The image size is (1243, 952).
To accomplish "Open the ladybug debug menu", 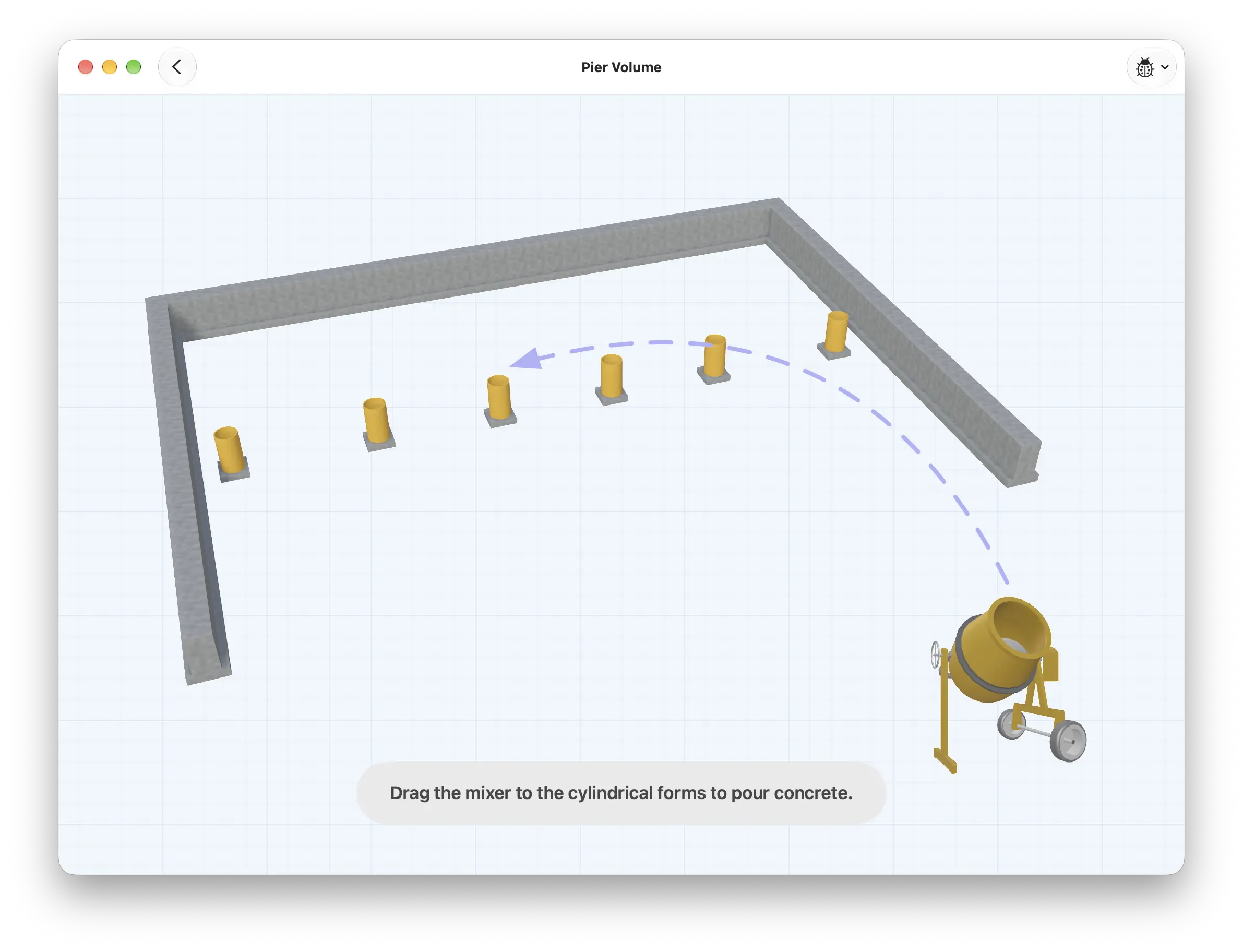I will (x=1151, y=67).
